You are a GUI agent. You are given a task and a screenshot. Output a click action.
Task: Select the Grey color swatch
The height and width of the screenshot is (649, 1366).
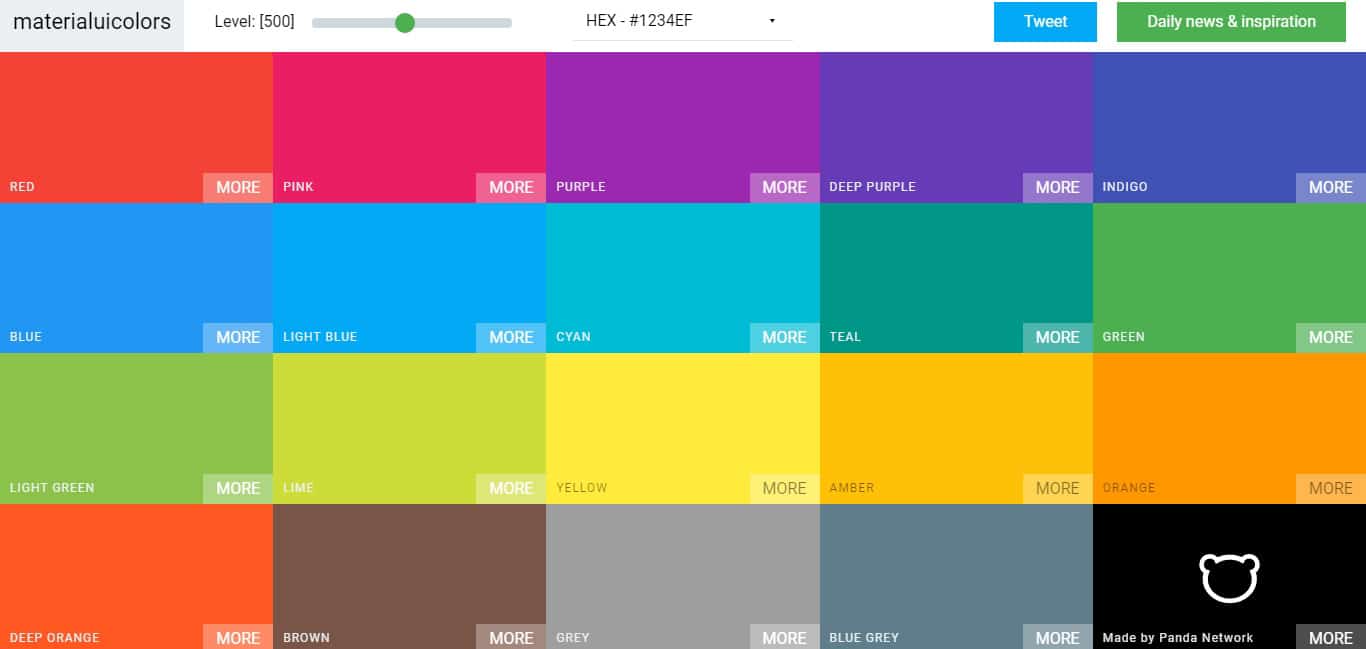pyautogui.click(x=683, y=576)
